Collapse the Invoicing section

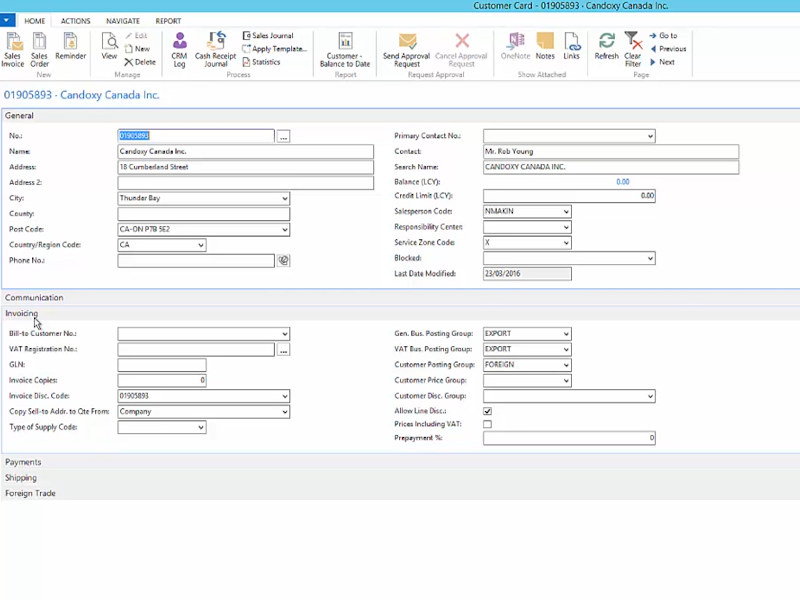[400, 313]
